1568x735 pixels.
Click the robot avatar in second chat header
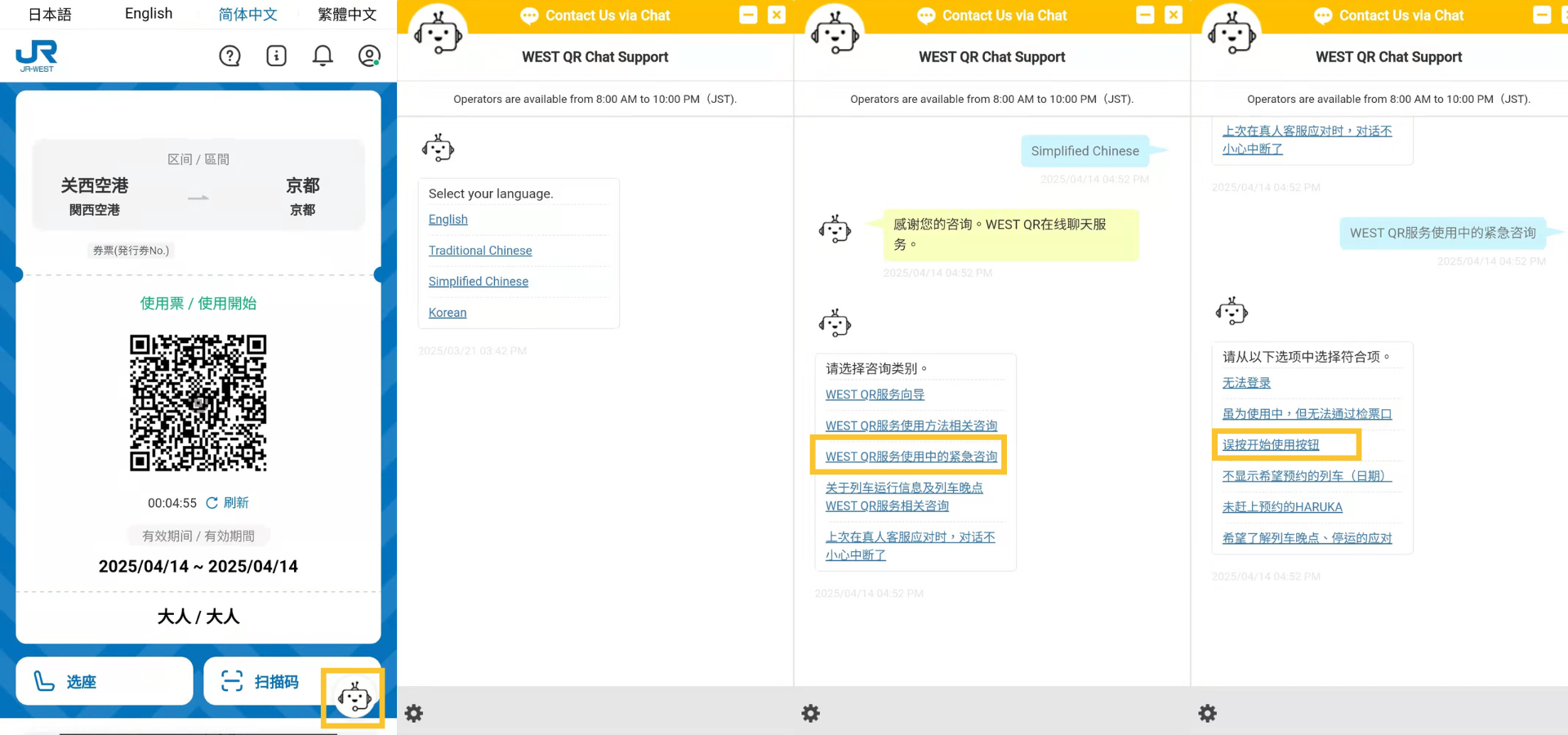pos(835,33)
